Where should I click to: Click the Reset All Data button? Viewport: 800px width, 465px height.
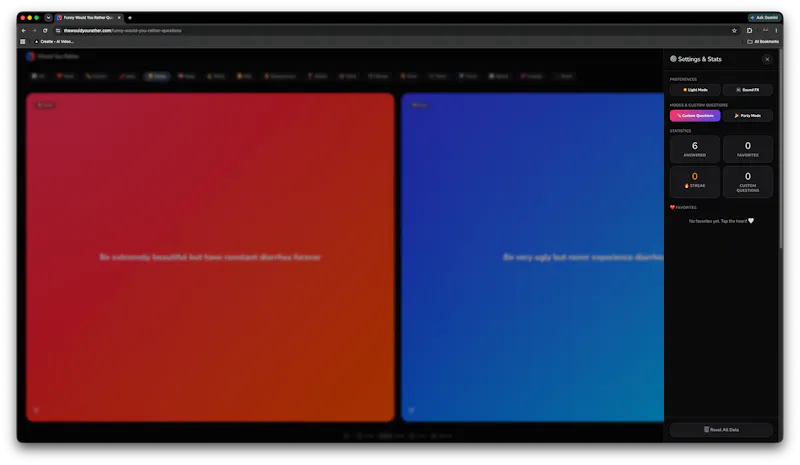721,430
